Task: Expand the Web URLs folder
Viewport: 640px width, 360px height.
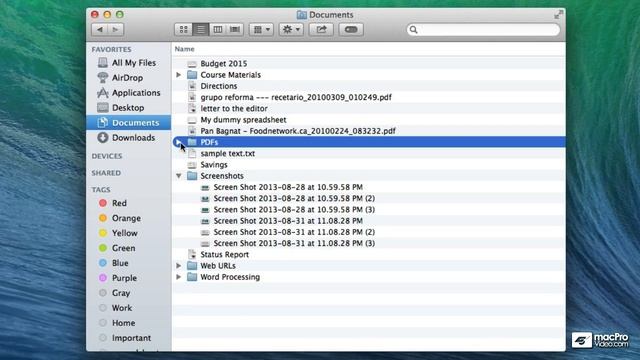Action: tap(178, 266)
